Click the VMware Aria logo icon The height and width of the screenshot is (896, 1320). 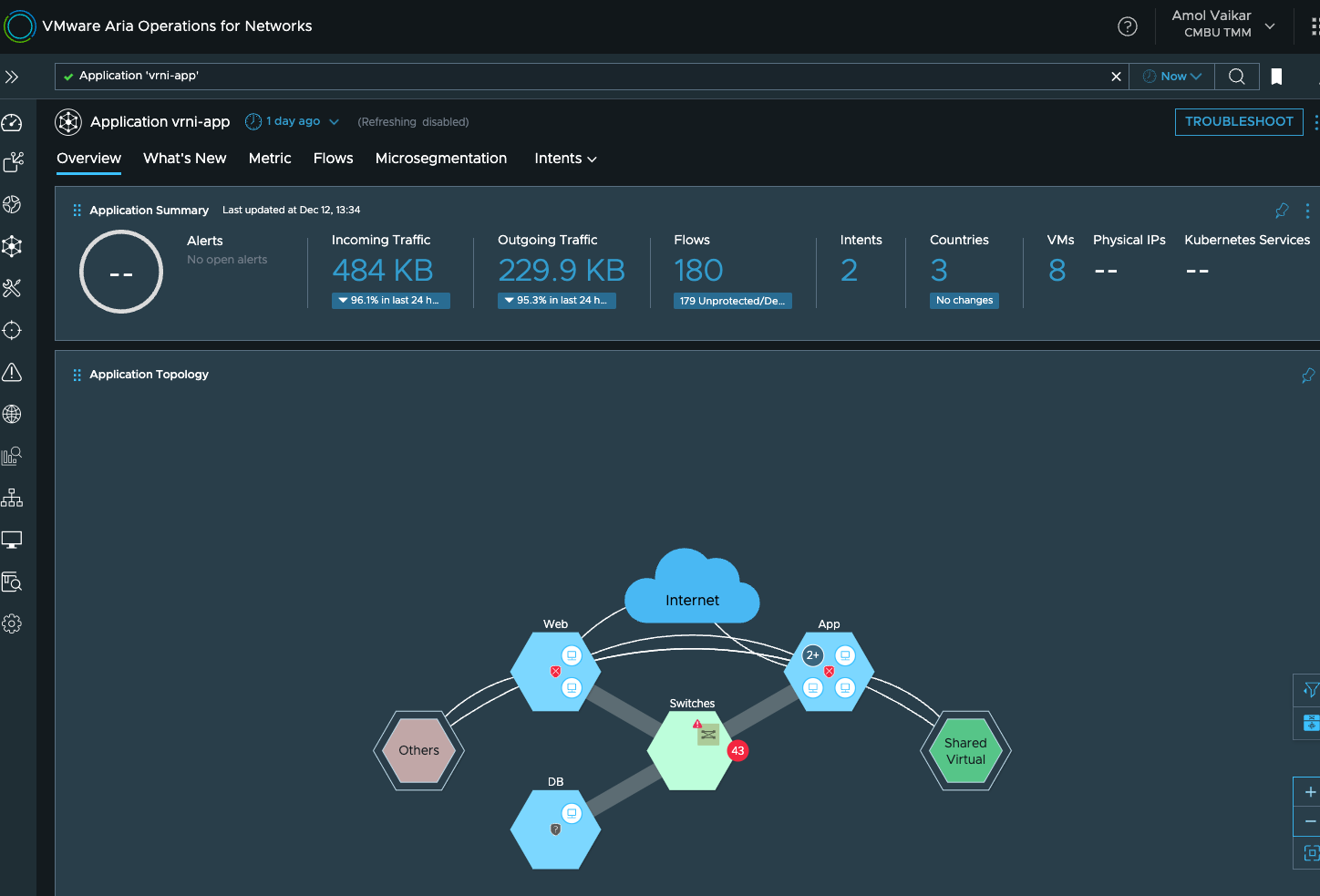coord(19,26)
